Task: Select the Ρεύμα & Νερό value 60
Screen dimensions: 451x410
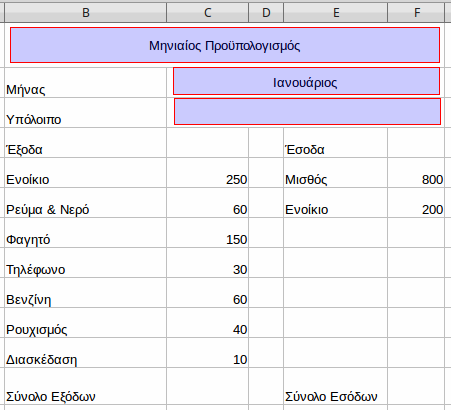Action: [208, 203]
